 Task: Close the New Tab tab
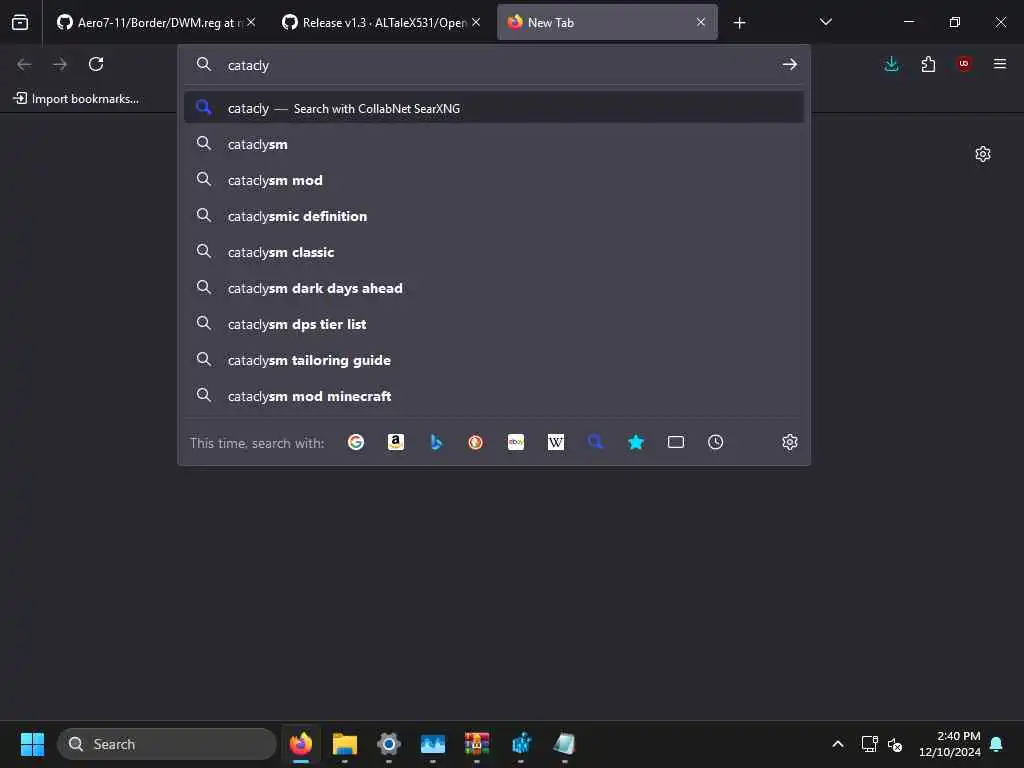click(701, 22)
